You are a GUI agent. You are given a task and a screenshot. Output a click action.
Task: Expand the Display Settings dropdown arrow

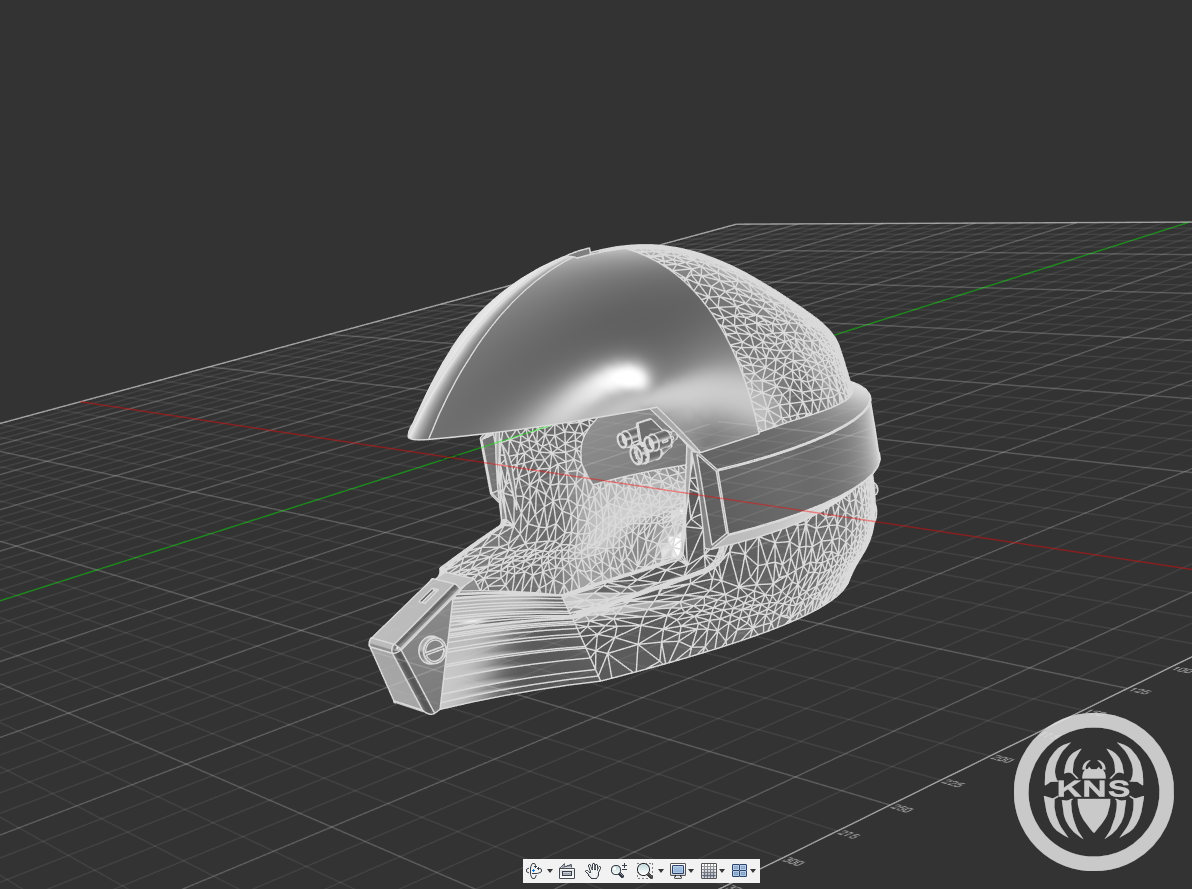click(691, 872)
